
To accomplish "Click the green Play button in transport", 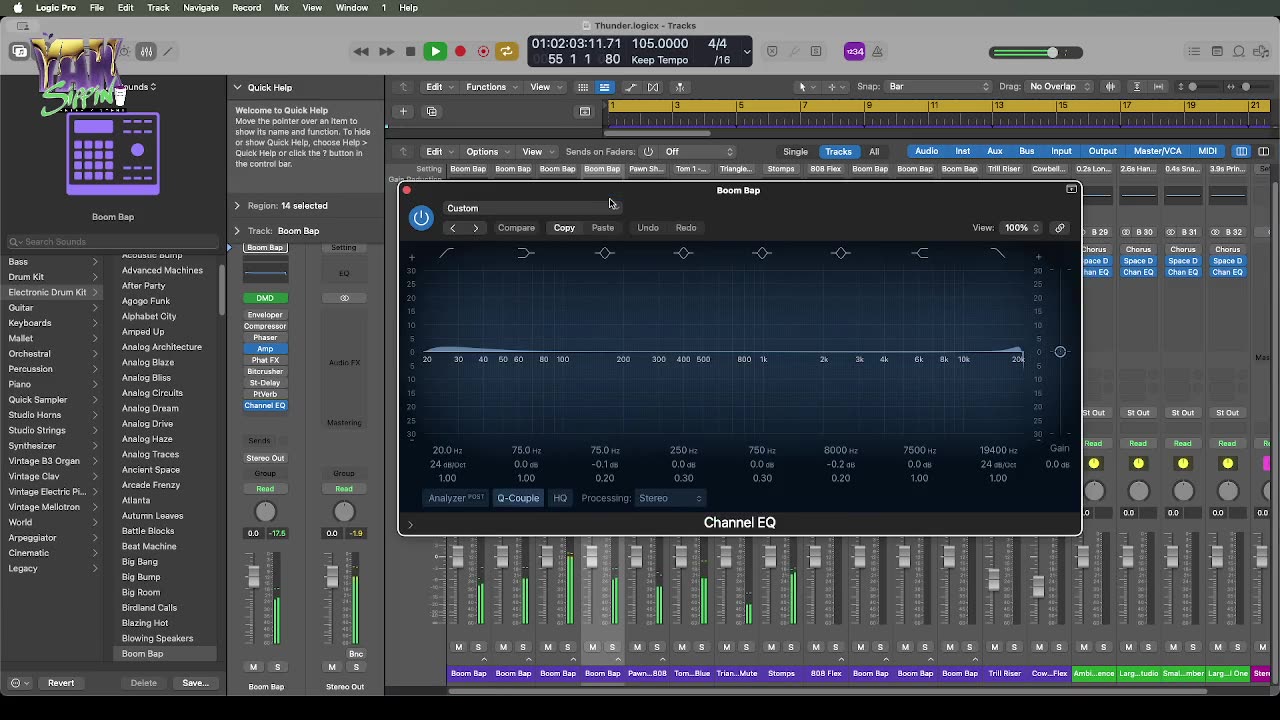I will [435, 52].
